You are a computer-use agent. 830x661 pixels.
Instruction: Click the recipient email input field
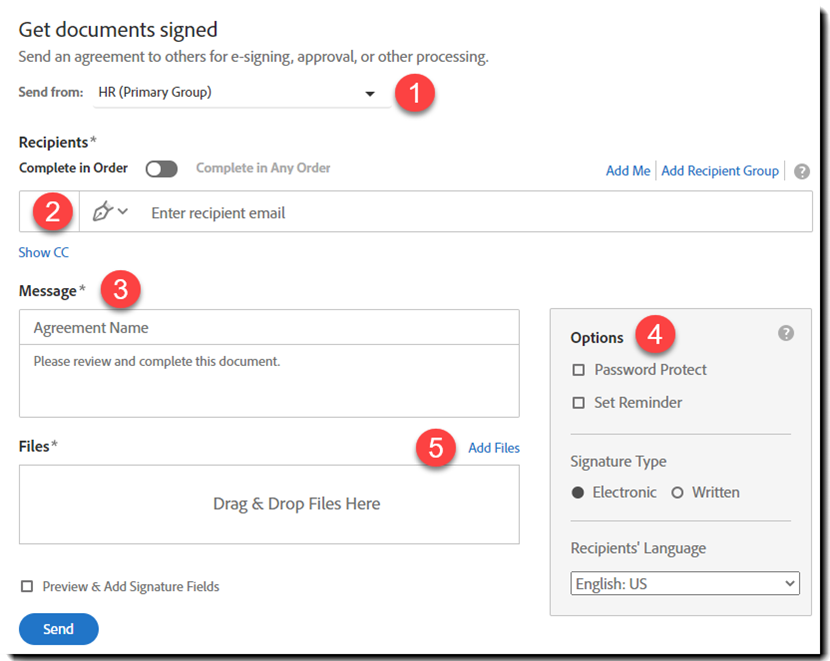tap(470, 213)
